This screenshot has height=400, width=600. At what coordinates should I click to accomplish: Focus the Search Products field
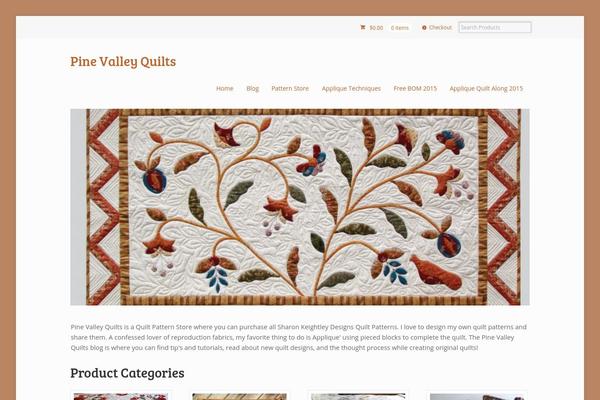tap(495, 27)
